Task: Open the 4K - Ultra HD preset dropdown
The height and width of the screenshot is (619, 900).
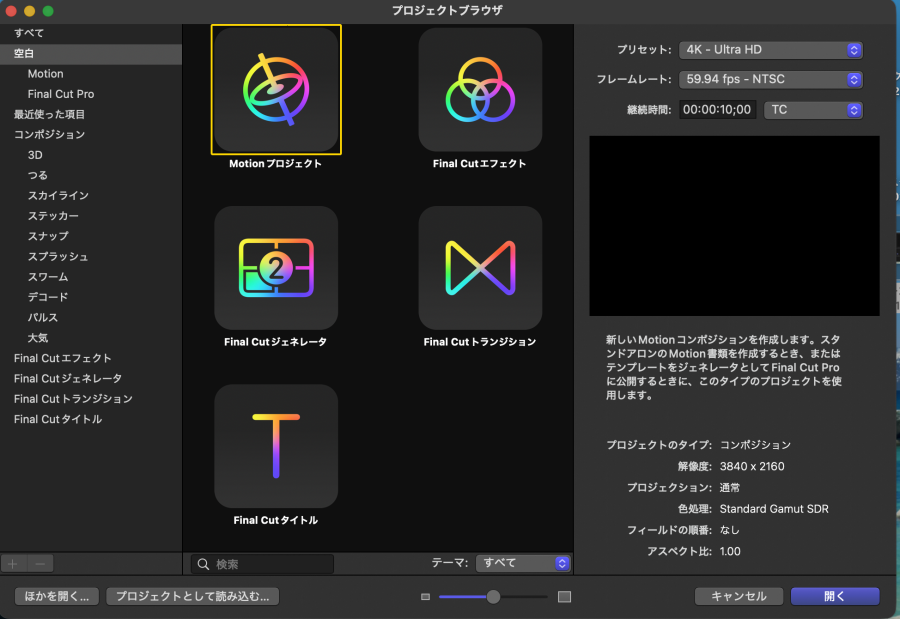Action: [770, 49]
